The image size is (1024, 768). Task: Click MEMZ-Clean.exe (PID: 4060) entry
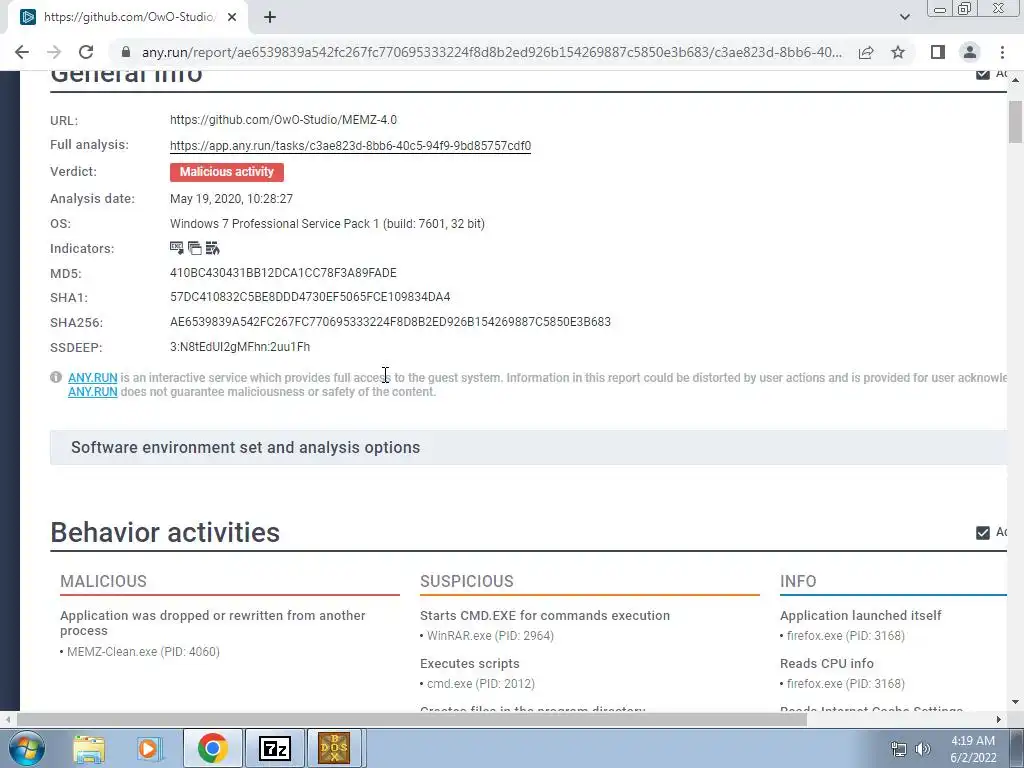click(x=143, y=652)
